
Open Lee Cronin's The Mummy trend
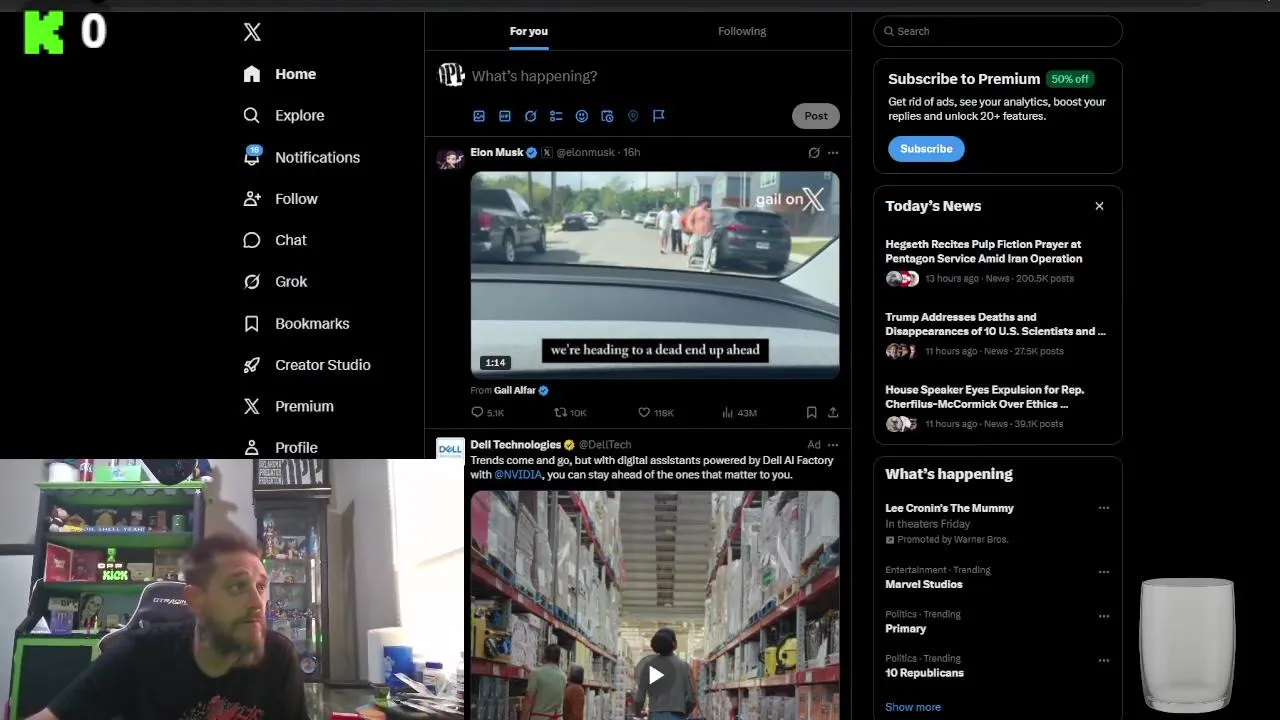pos(949,508)
